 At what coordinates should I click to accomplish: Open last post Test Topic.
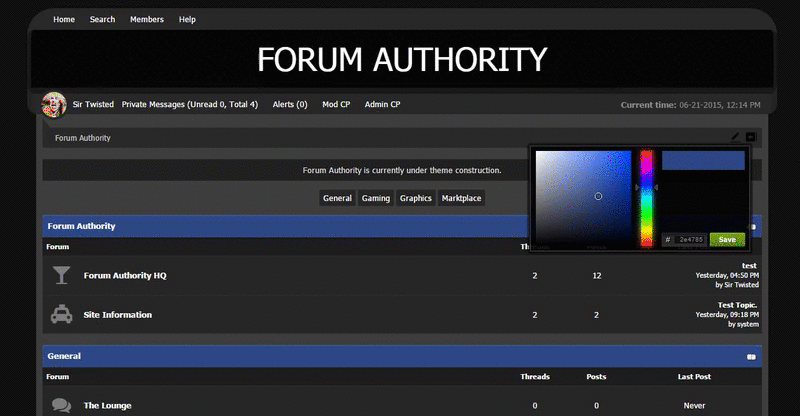pos(737,305)
